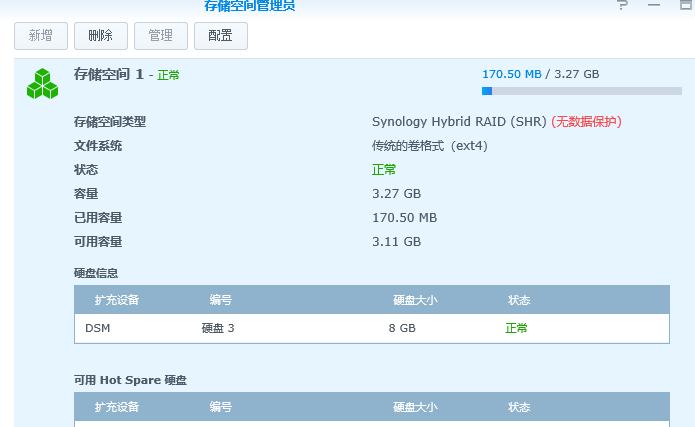Maximize the storage manager window

[686, 5]
